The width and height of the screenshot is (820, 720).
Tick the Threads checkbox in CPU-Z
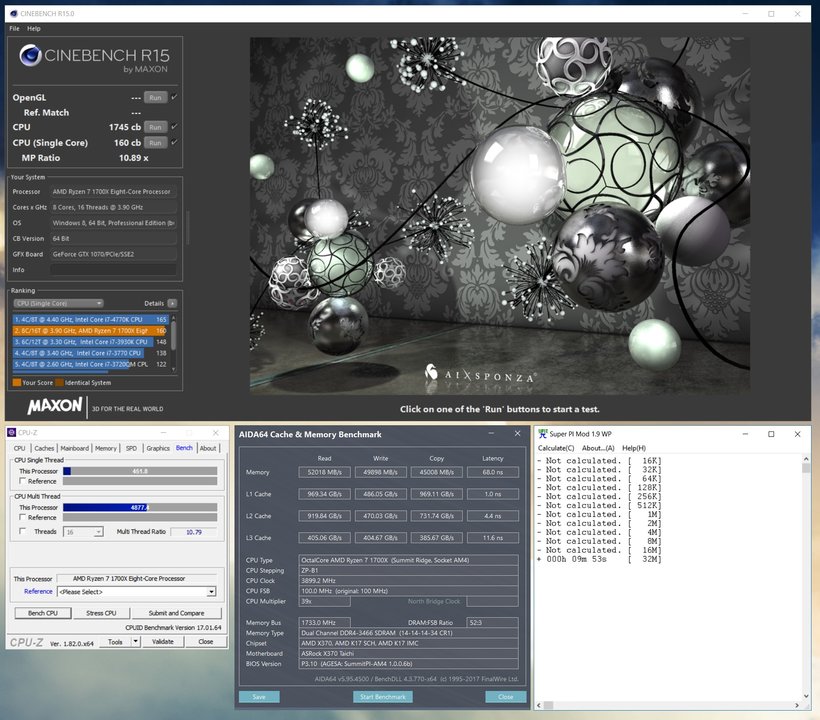click(x=22, y=531)
